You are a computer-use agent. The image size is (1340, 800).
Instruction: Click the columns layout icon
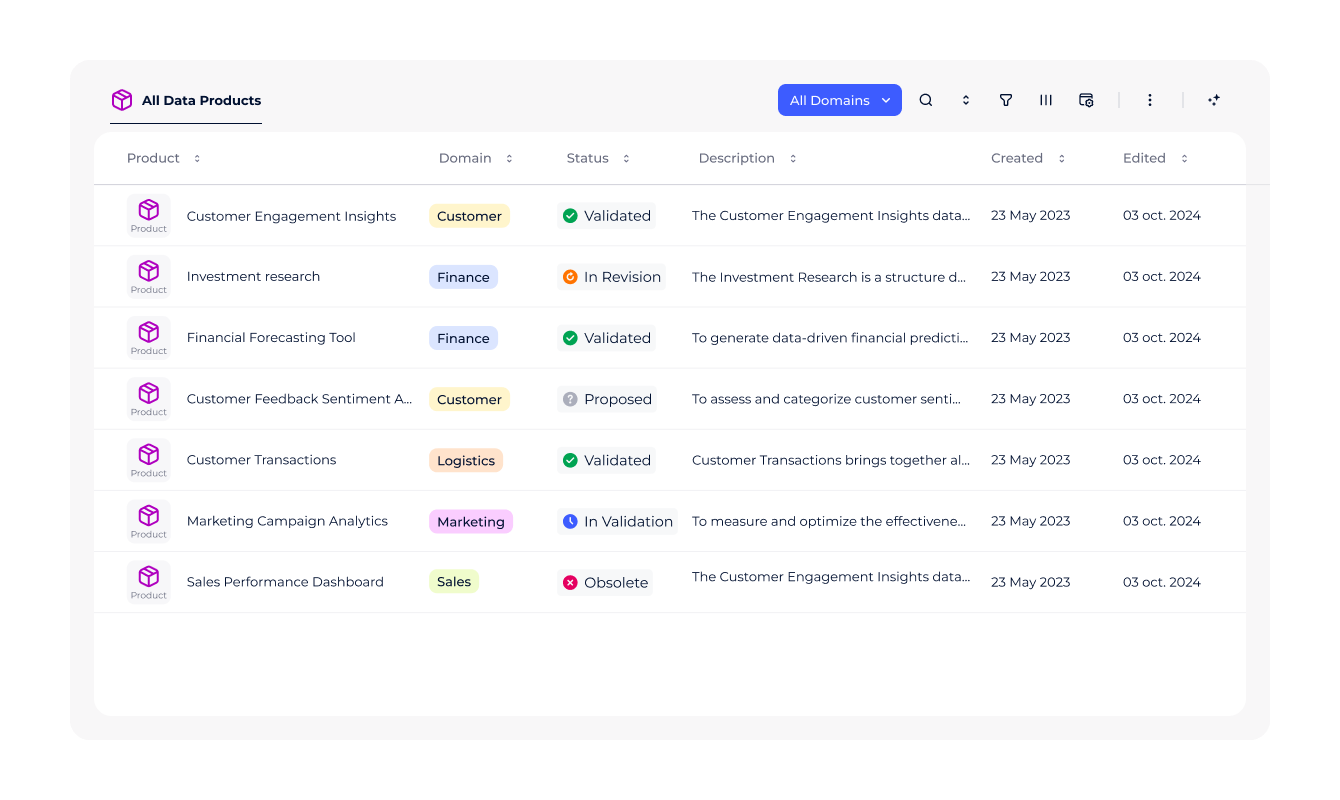click(1046, 100)
